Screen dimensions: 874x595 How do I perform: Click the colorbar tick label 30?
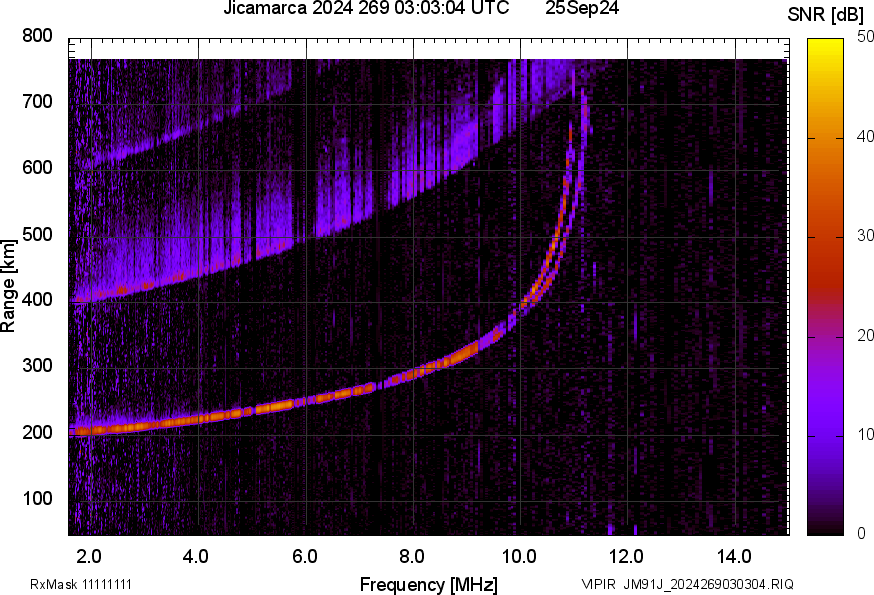pyautogui.click(x=865, y=235)
